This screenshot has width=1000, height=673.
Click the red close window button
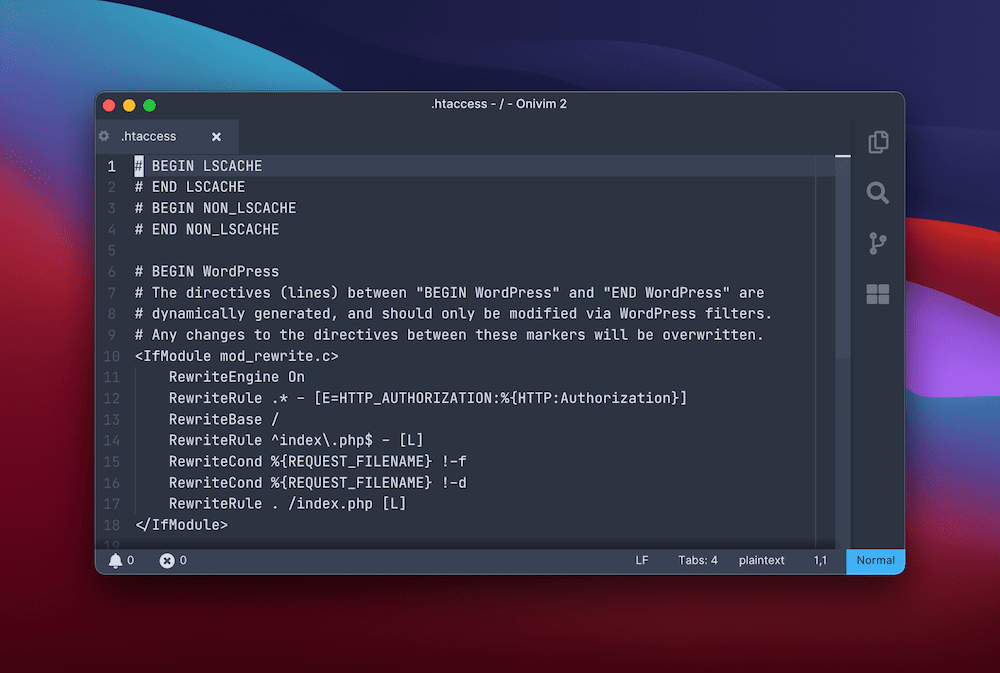(109, 105)
